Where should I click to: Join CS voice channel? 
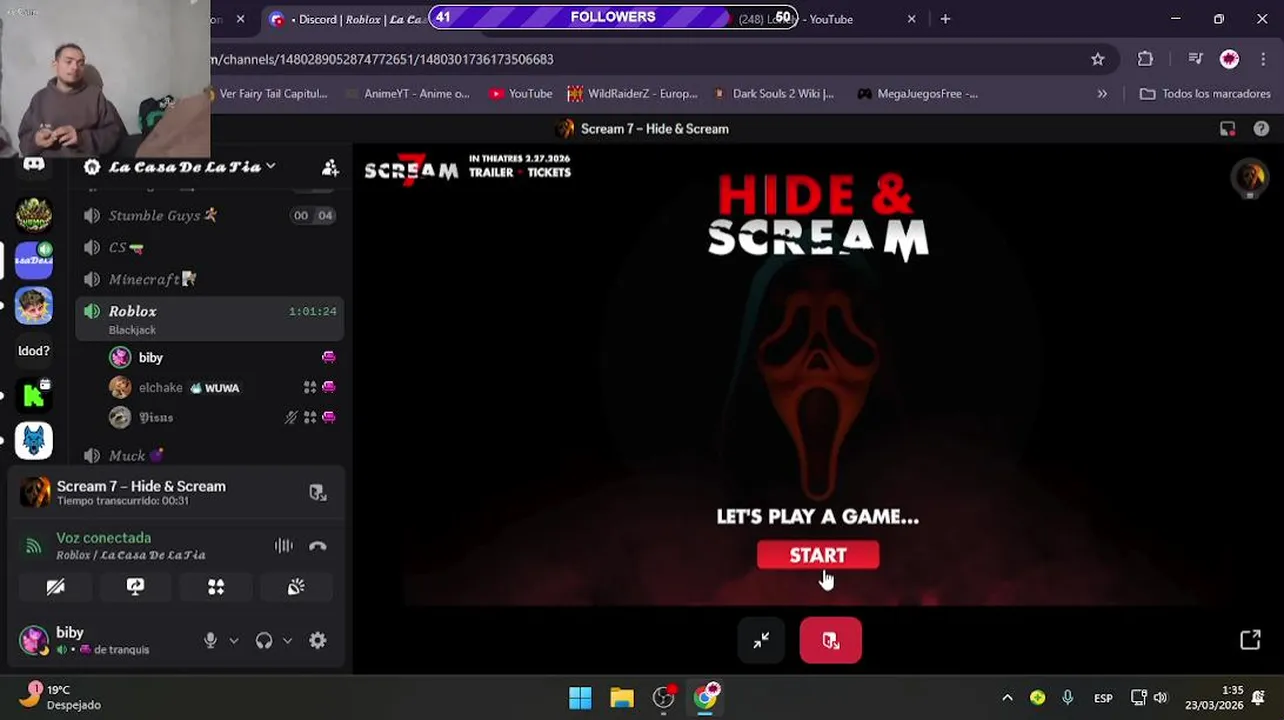(x=211, y=247)
